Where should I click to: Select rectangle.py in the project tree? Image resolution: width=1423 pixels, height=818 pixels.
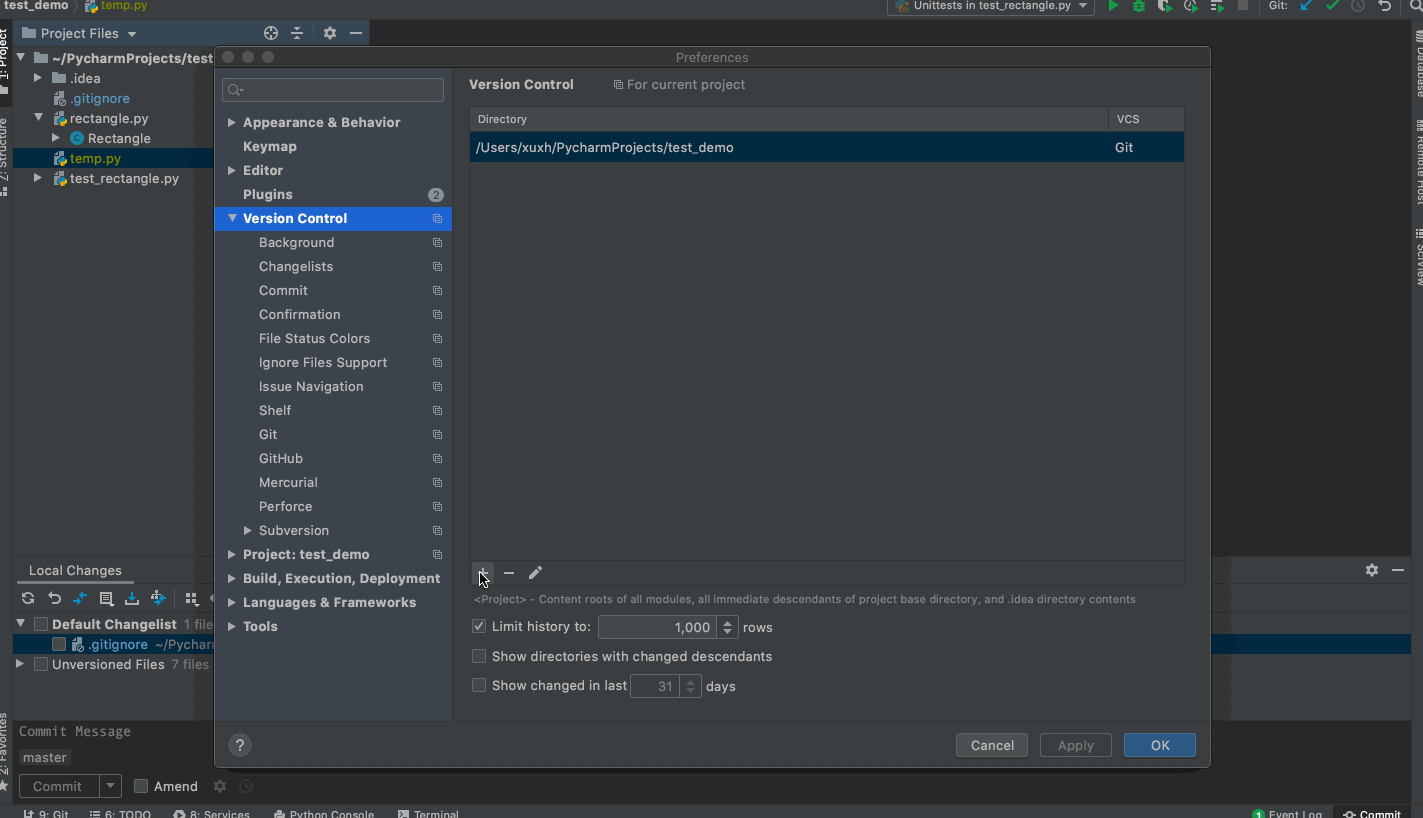click(109, 118)
